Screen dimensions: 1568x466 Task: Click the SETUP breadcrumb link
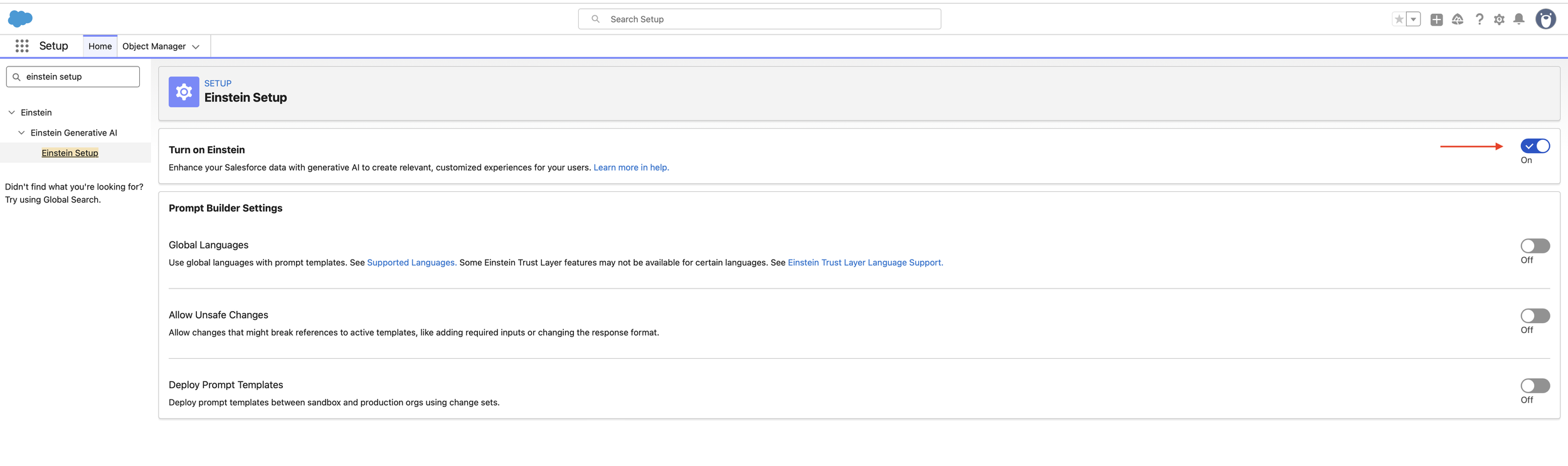click(x=218, y=83)
